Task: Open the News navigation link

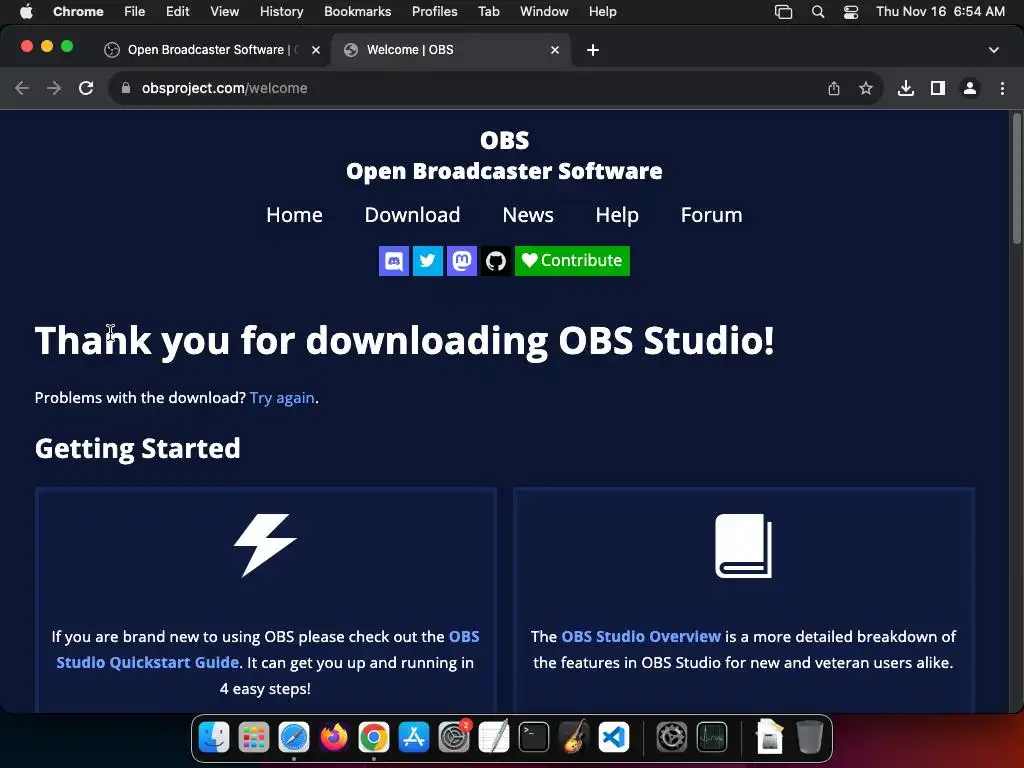Action: [x=528, y=215]
